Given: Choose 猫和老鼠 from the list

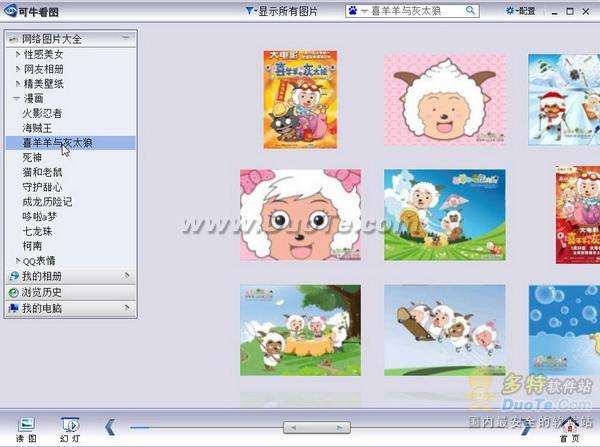Looking at the screenshot, I should tap(42, 172).
